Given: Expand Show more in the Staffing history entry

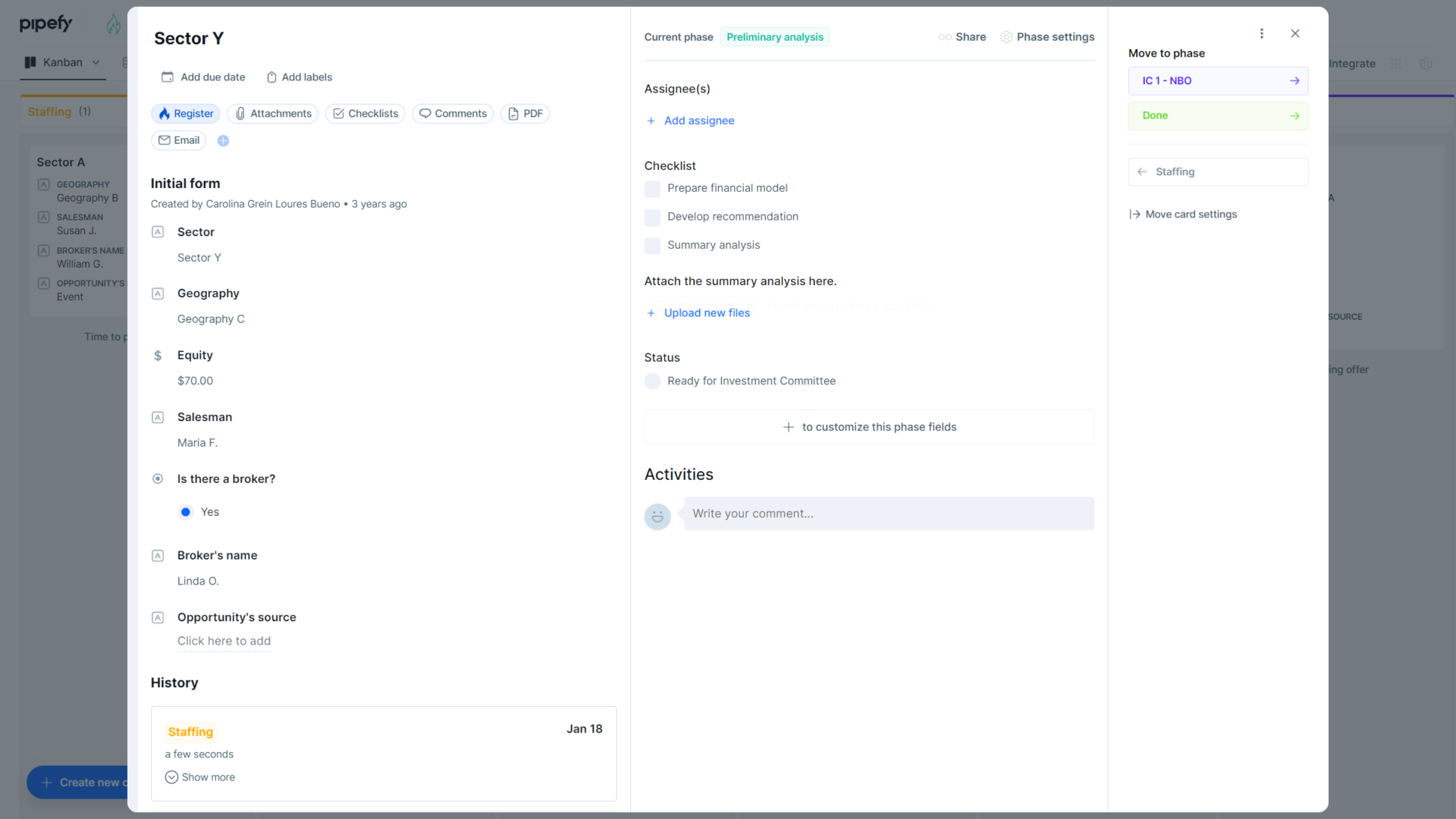Looking at the screenshot, I should tap(200, 777).
